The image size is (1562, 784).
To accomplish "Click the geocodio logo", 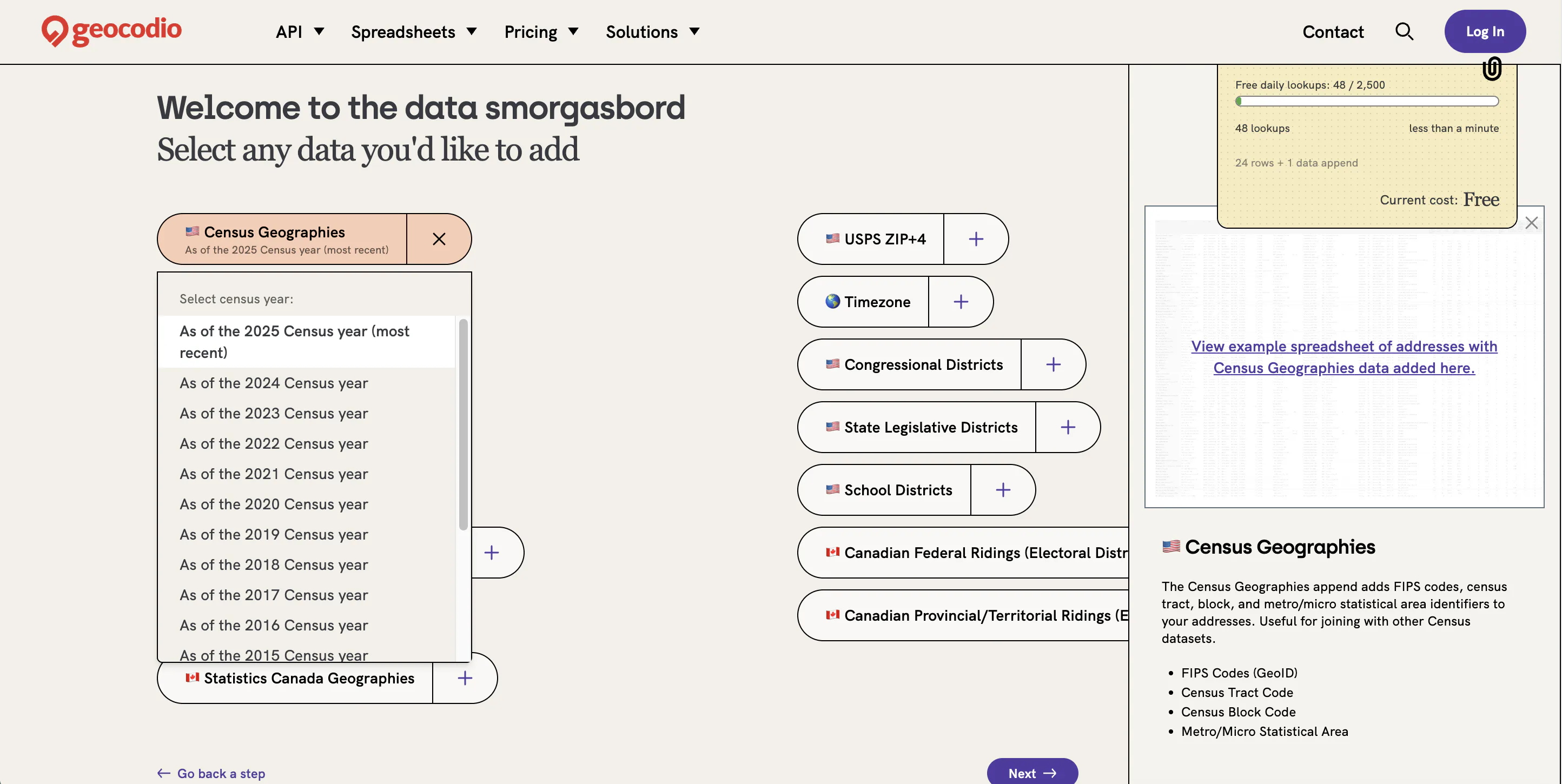I will click(111, 30).
